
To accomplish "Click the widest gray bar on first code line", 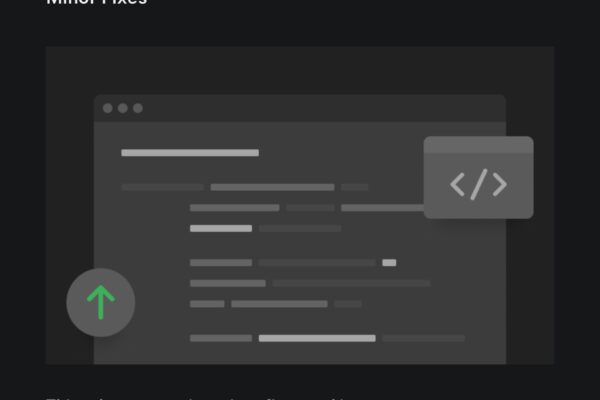I will point(272,187).
